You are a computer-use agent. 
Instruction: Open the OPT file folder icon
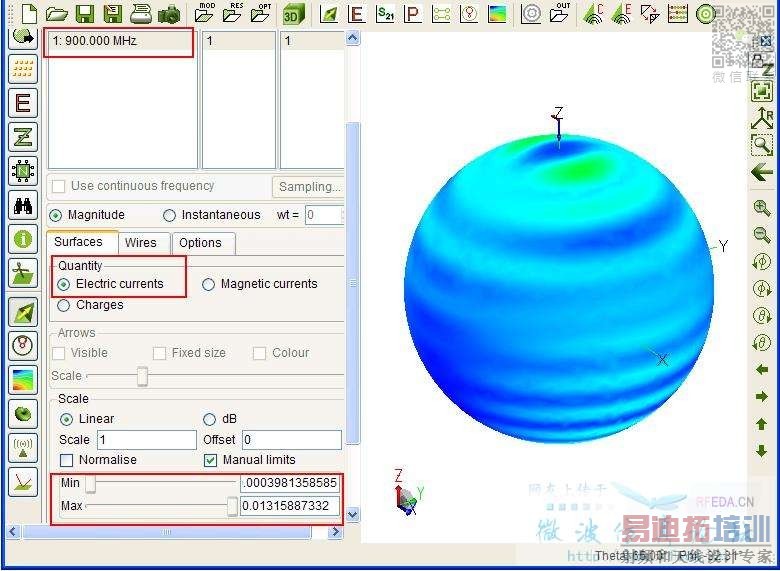[261, 13]
